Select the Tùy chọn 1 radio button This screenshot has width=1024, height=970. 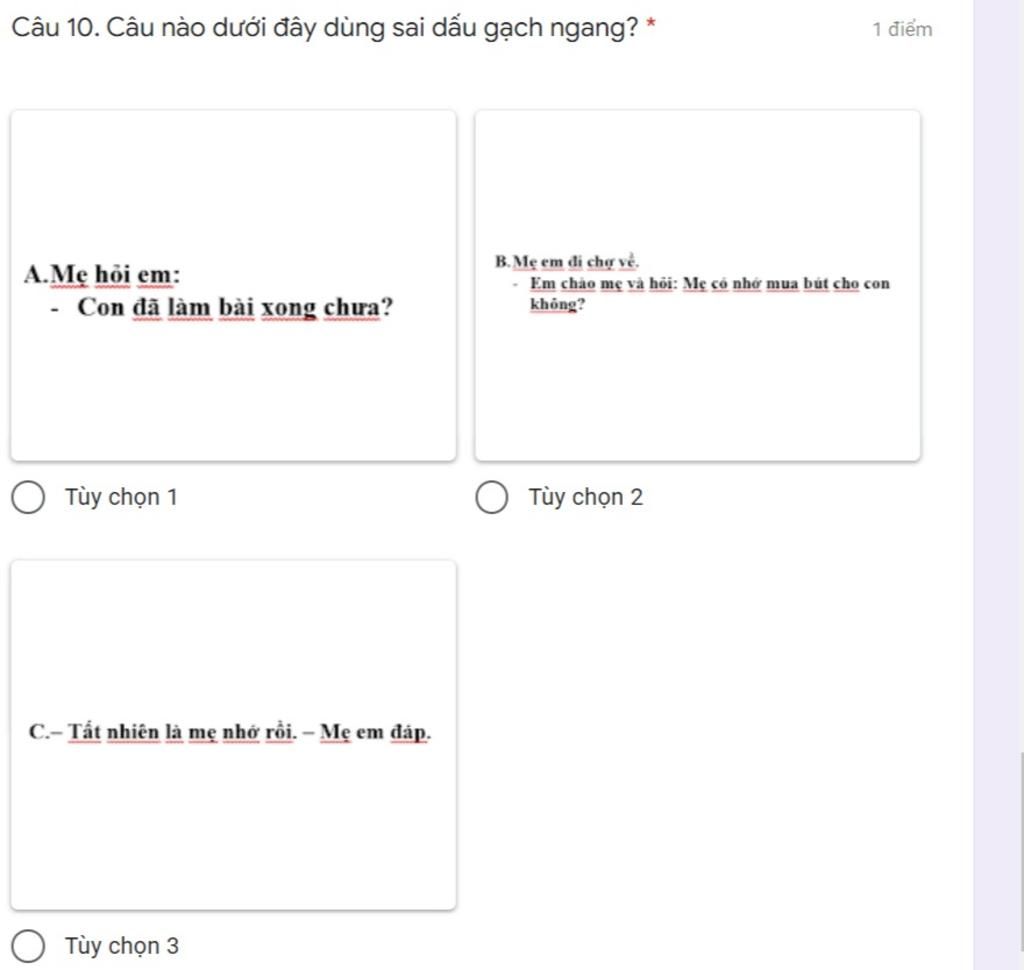pos(28,498)
